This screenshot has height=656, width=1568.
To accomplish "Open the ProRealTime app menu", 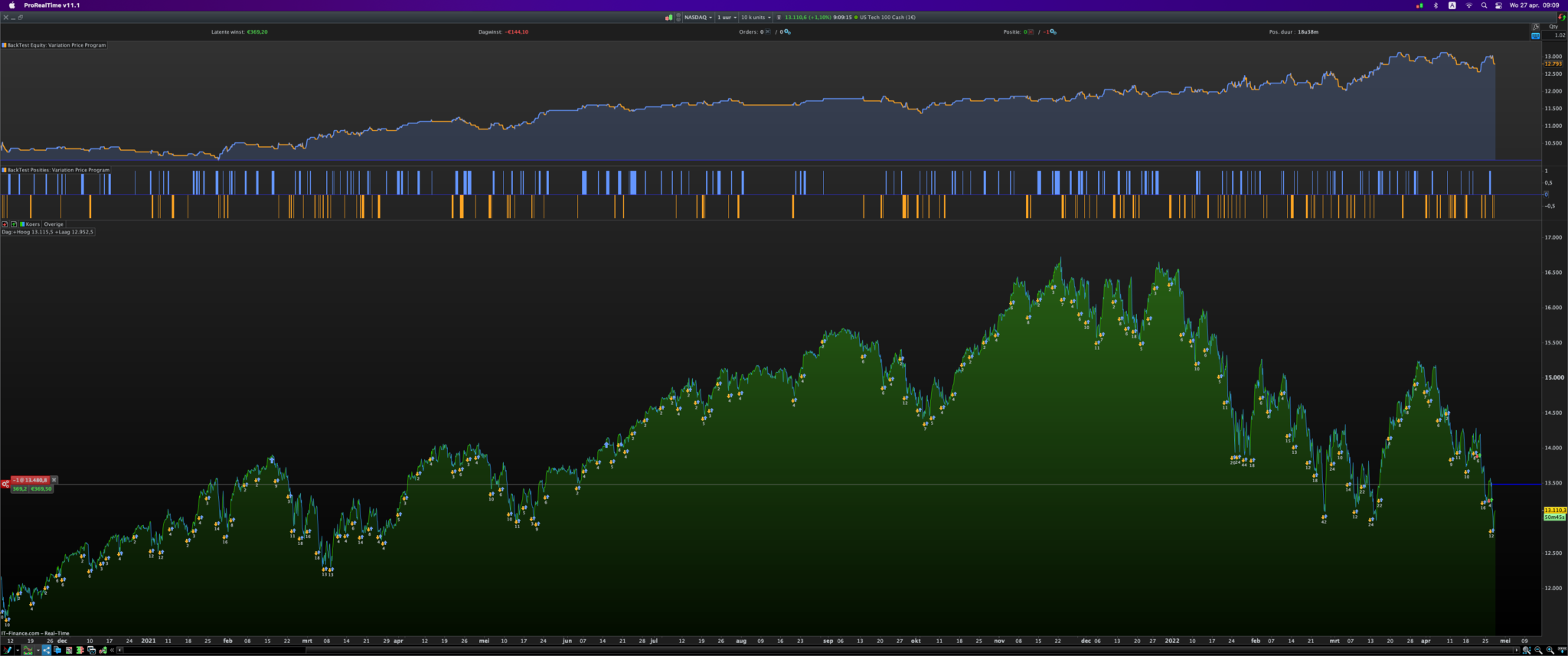I will coord(51,5).
